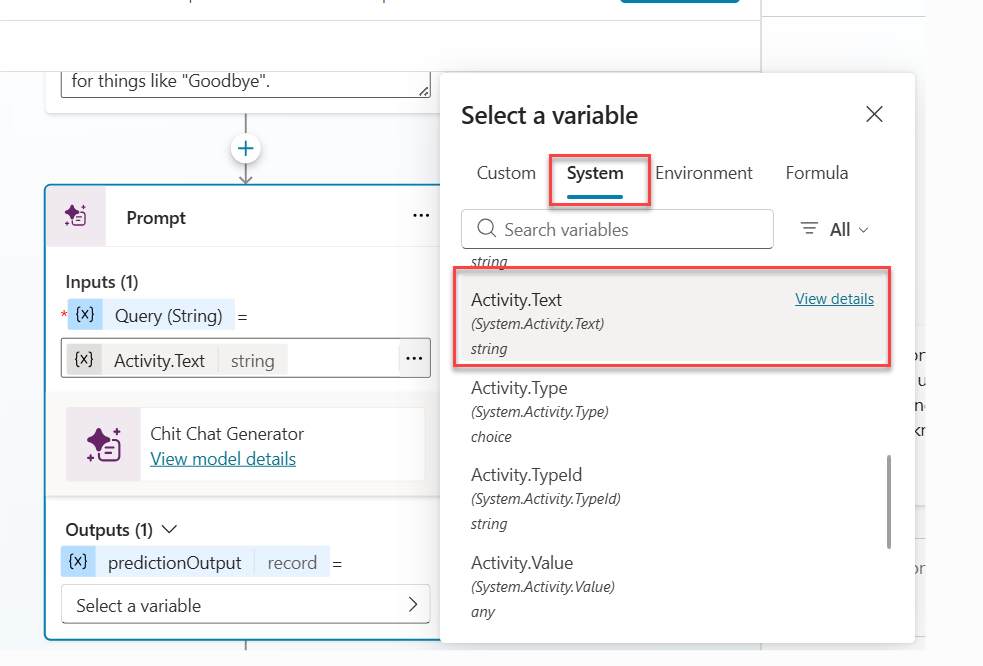Click the Search variables input field
This screenshot has height=666, width=983.
pos(630,229)
